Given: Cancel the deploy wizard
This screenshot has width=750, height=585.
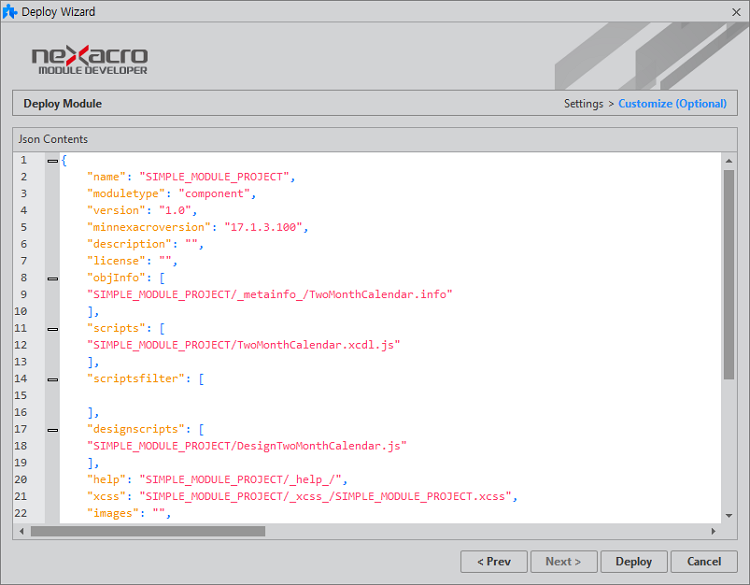Looking at the screenshot, I should pyautogui.click(x=710, y=561).
